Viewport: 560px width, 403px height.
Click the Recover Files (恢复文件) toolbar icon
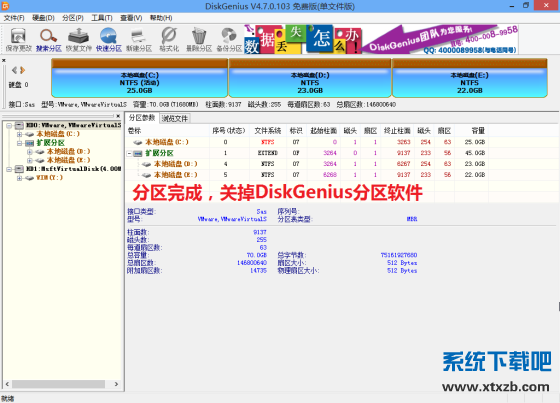click(79, 39)
